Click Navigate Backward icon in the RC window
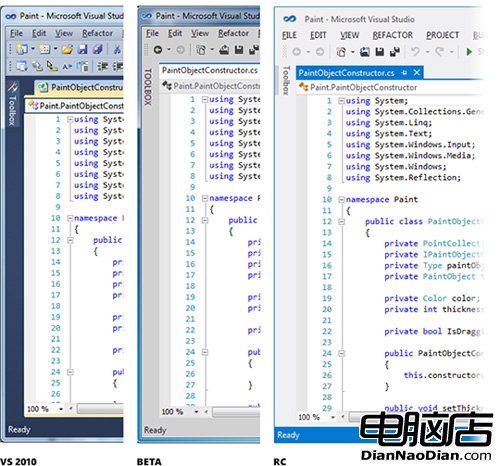 (x=297, y=52)
